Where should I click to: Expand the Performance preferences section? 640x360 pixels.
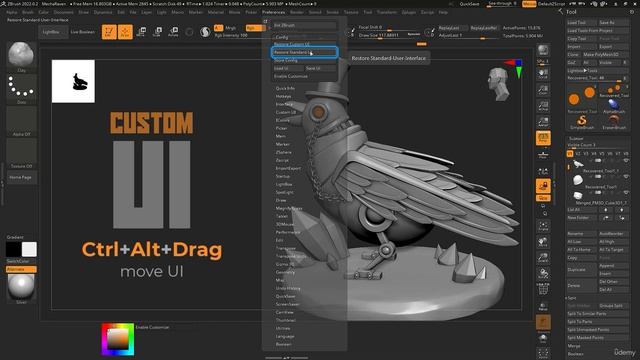(x=288, y=232)
